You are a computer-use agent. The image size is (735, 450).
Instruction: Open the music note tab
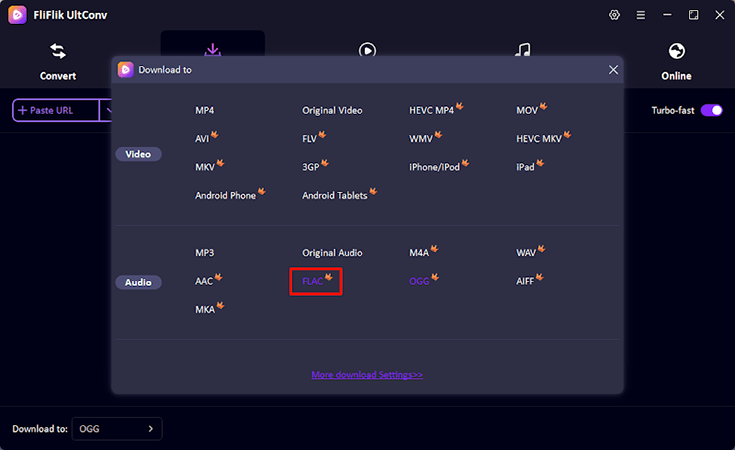pos(522,50)
